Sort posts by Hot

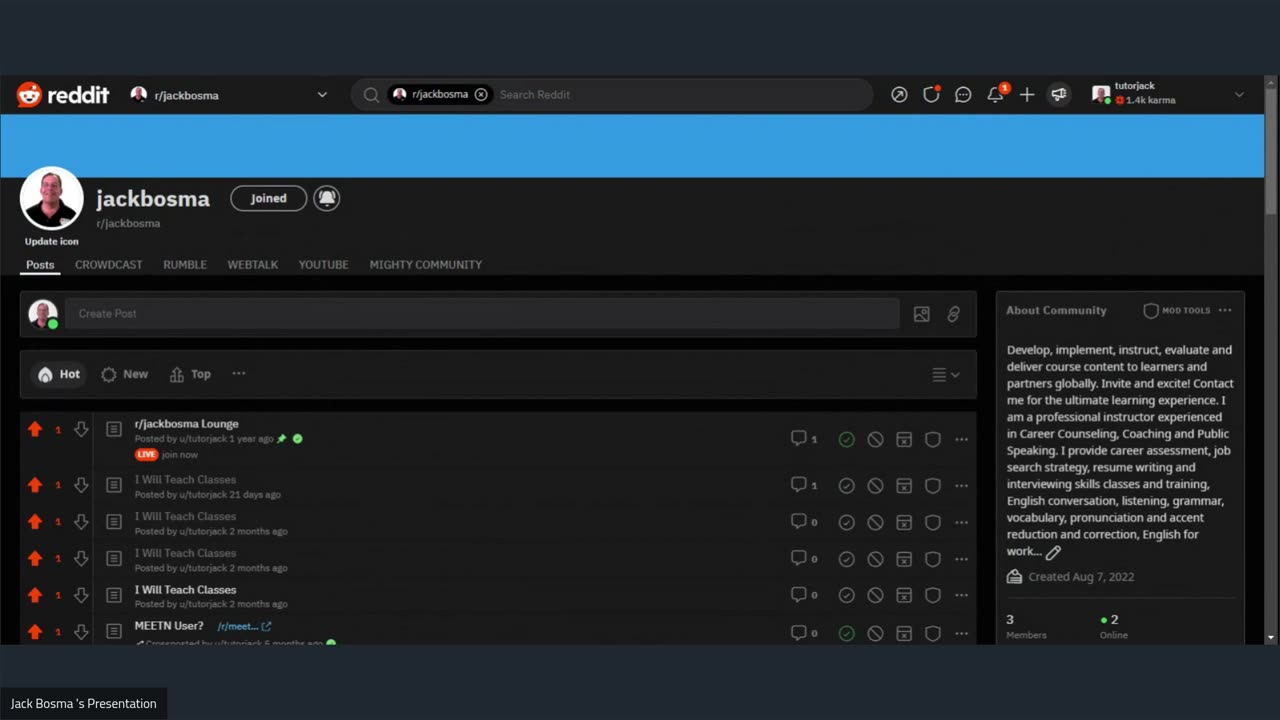[58, 374]
